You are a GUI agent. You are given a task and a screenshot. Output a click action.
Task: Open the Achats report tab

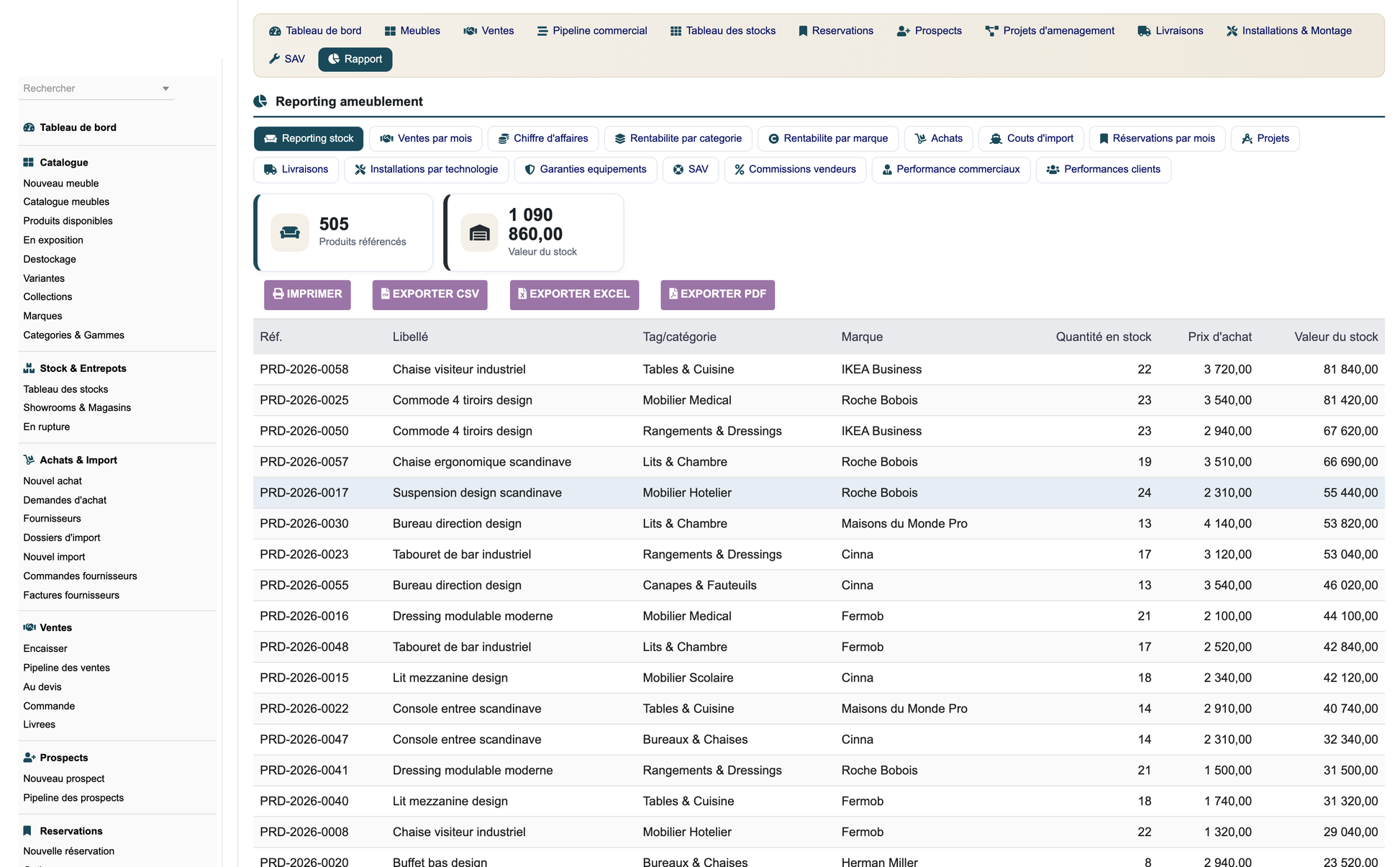(x=939, y=139)
